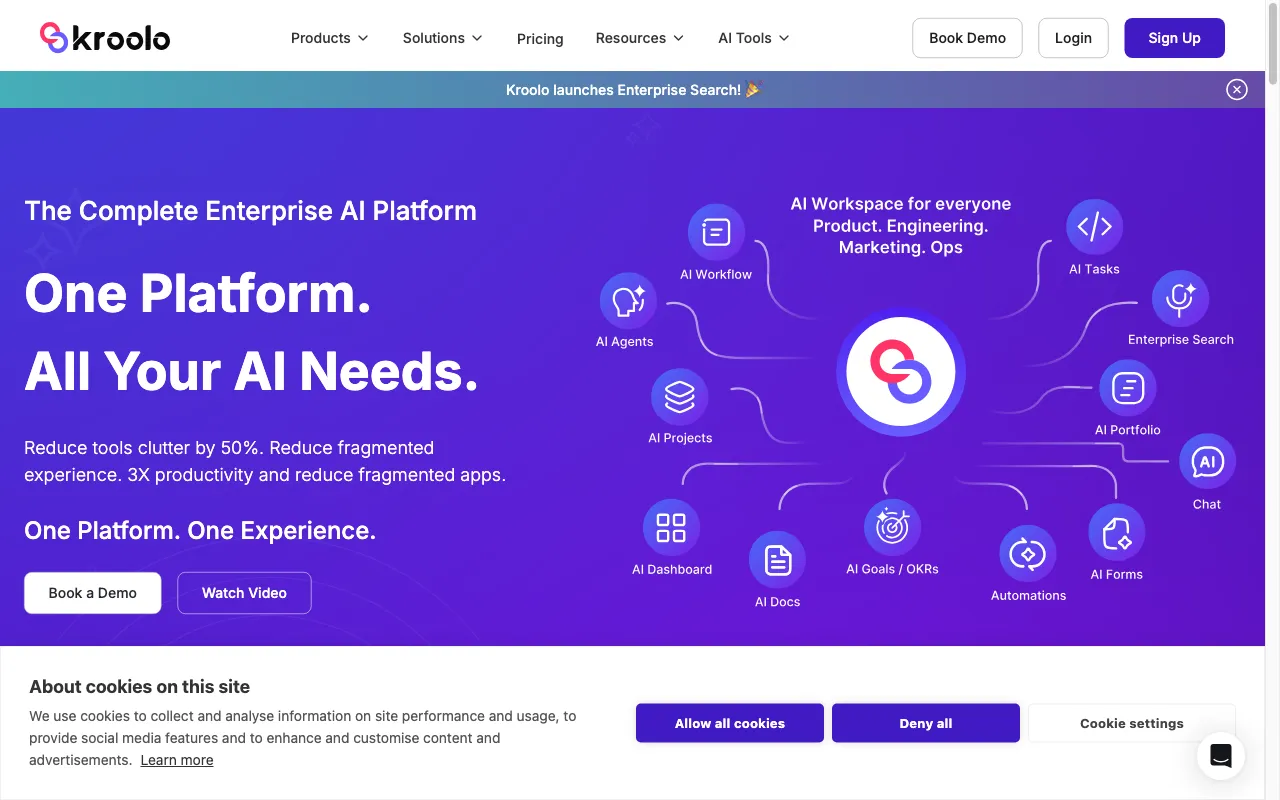Click the AI Dashboard grid icon

pos(671,528)
